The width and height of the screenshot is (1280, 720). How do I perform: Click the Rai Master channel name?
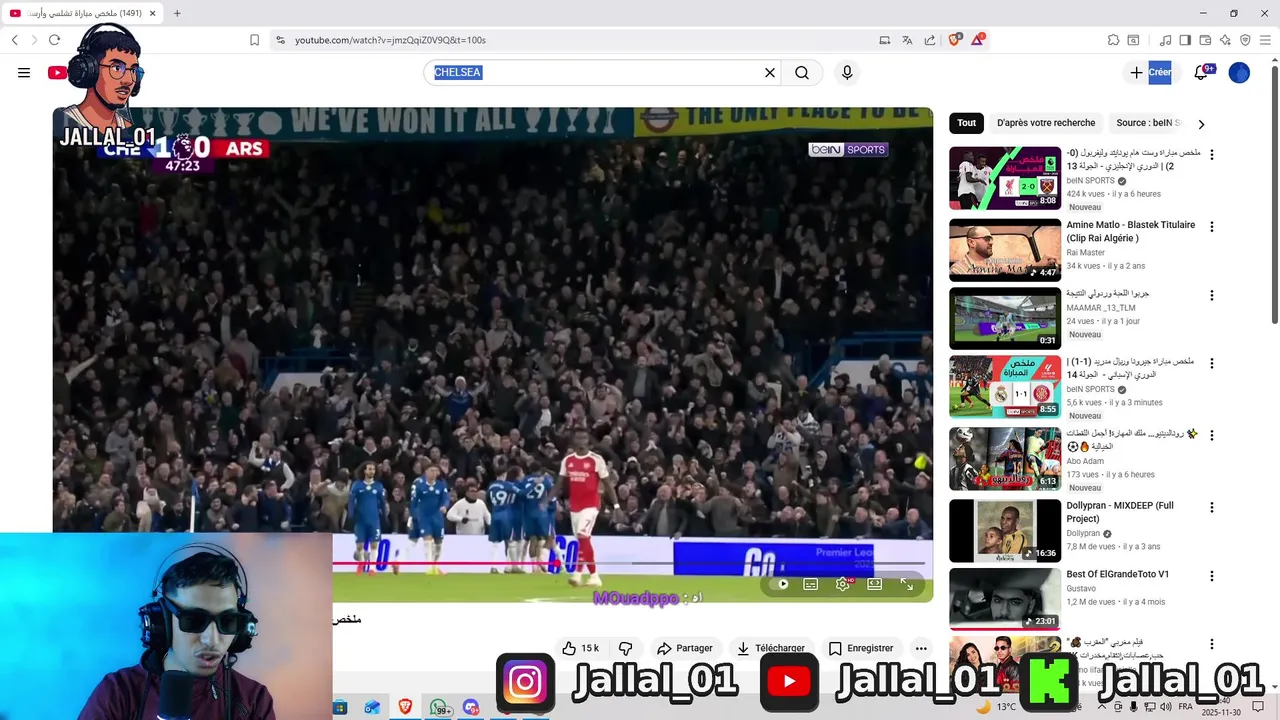[x=1085, y=253]
